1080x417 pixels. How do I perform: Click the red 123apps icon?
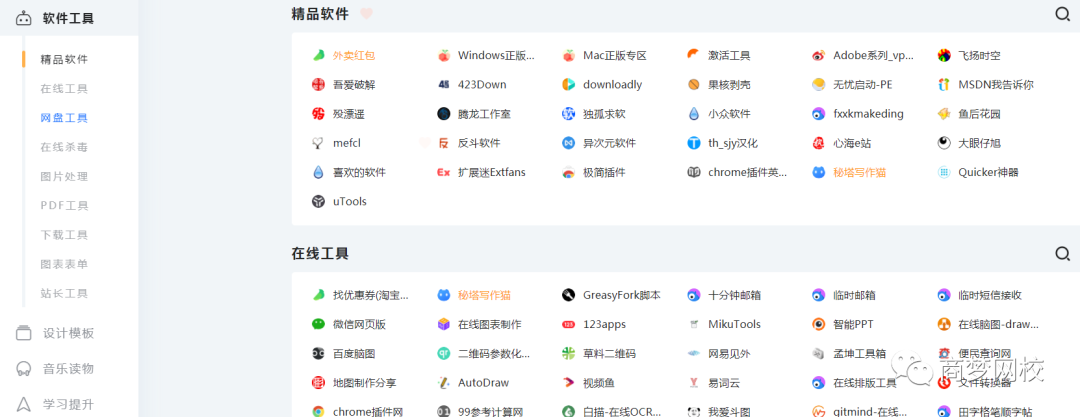568,324
